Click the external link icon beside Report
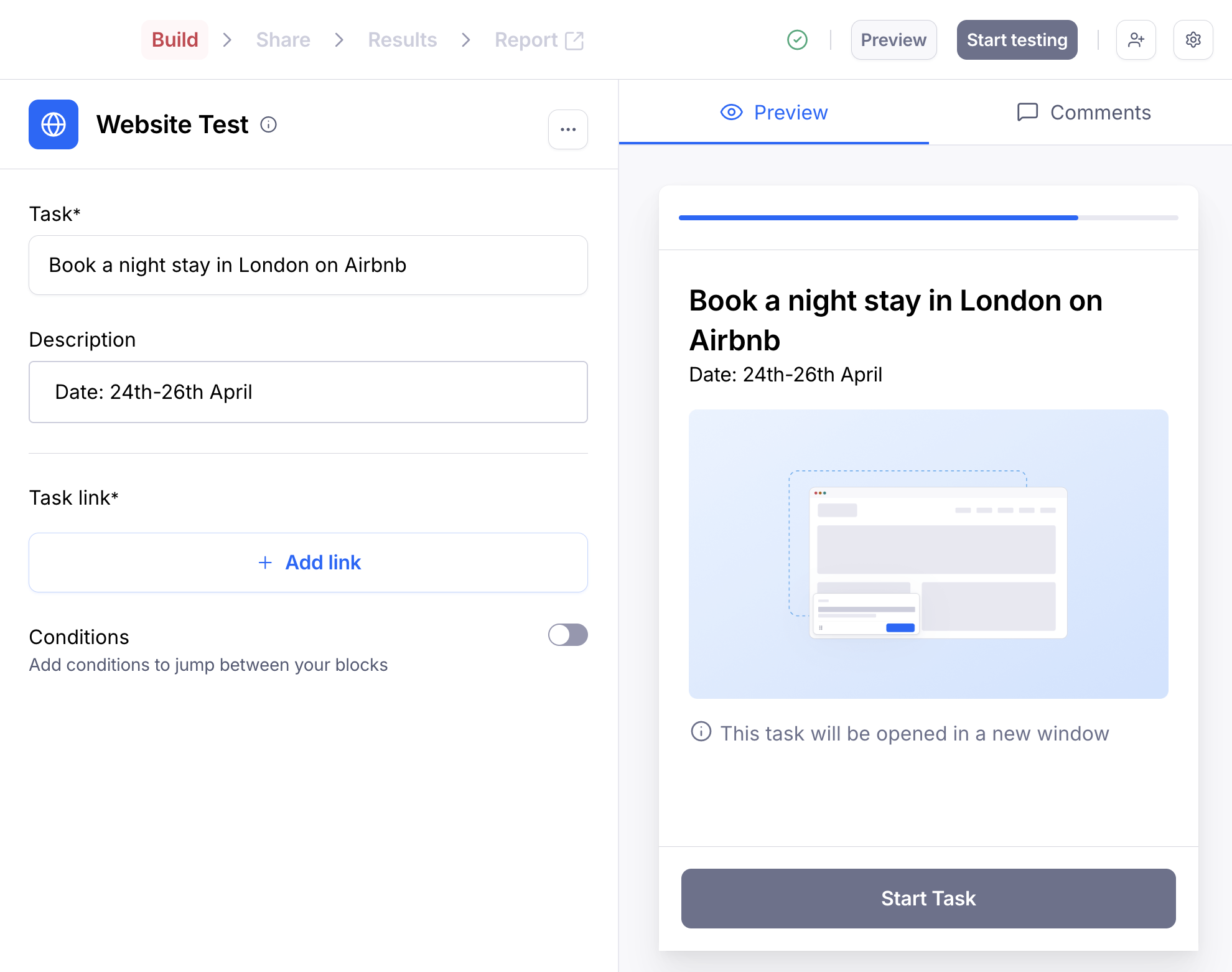Viewport: 1232px width, 972px height. [574, 40]
